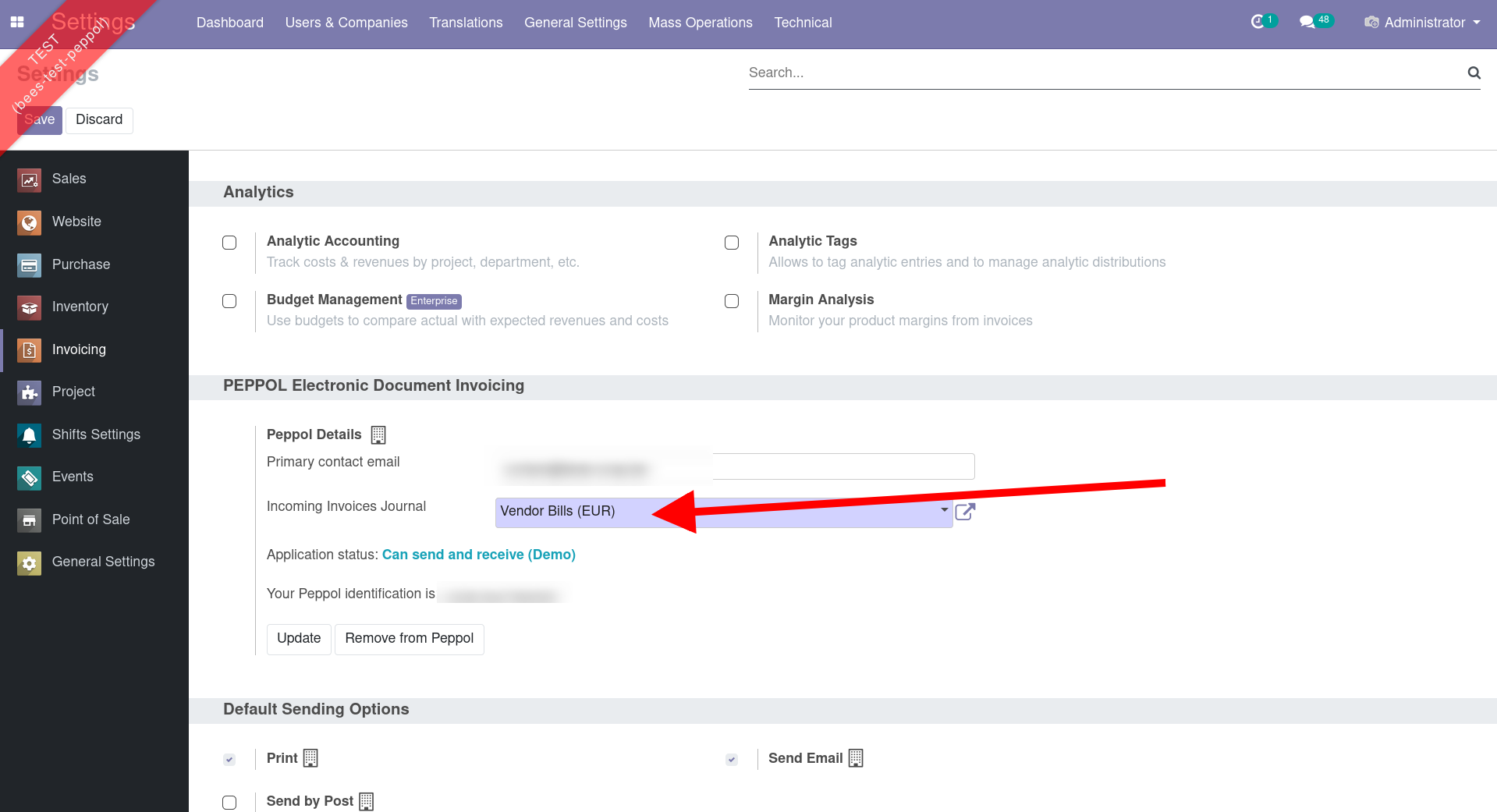Focus the Search settings field
Image resolution: width=1497 pixels, height=812 pixels.
(1104, 73)
